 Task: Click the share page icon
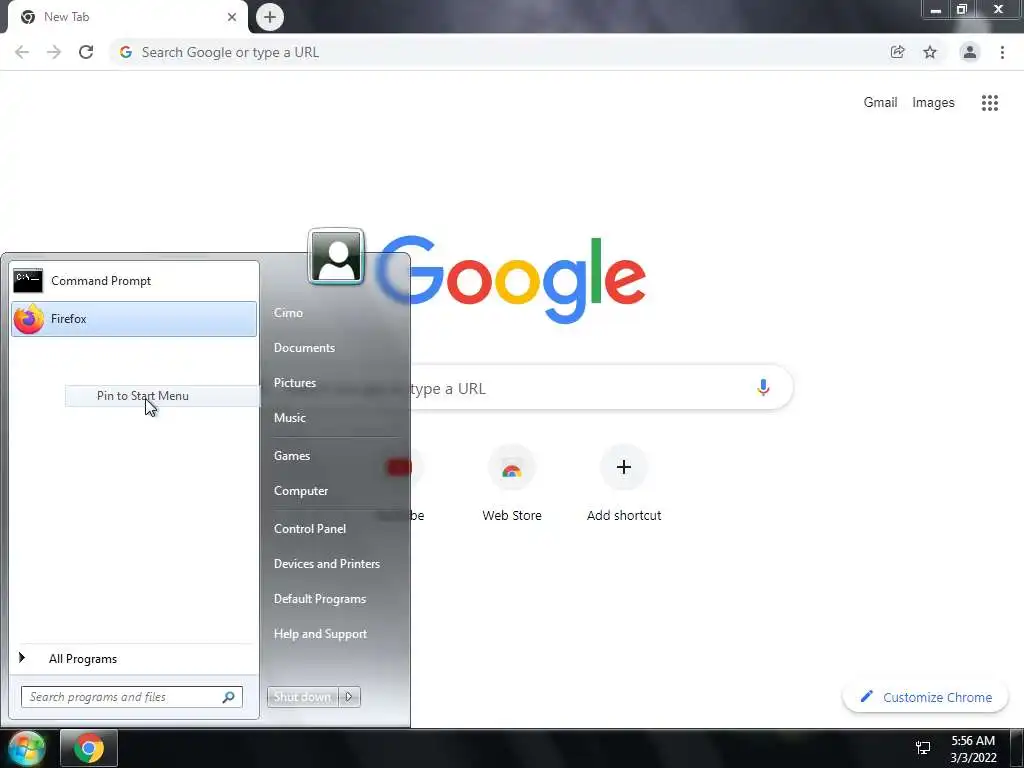click(x=898, y=52)
